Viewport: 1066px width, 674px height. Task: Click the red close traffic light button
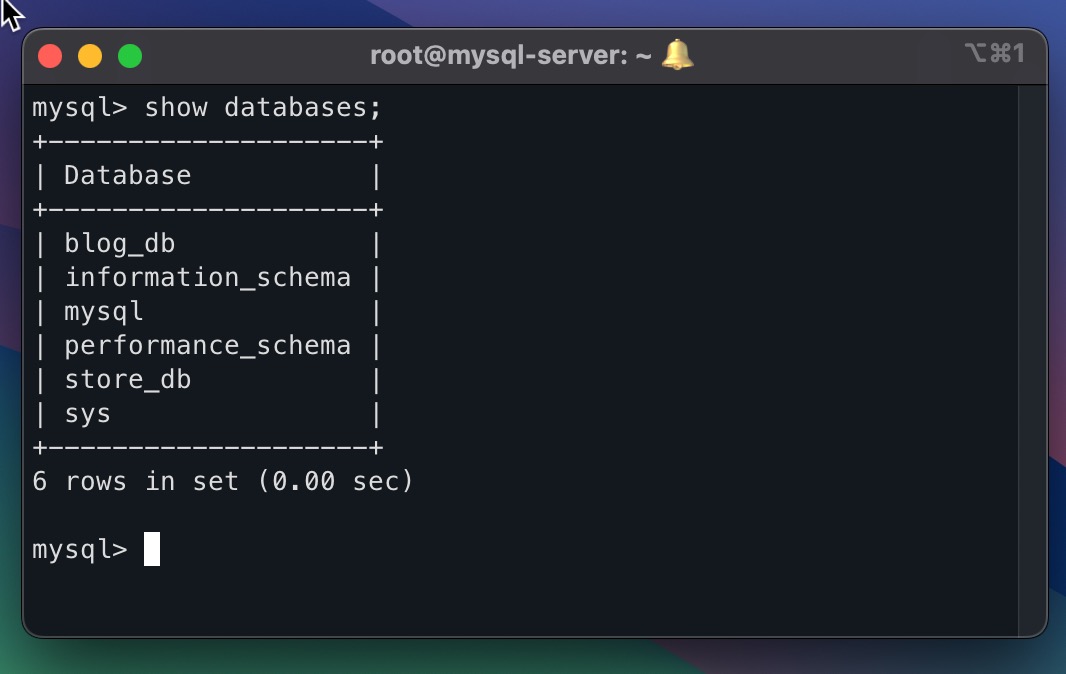tap(50, 56)
